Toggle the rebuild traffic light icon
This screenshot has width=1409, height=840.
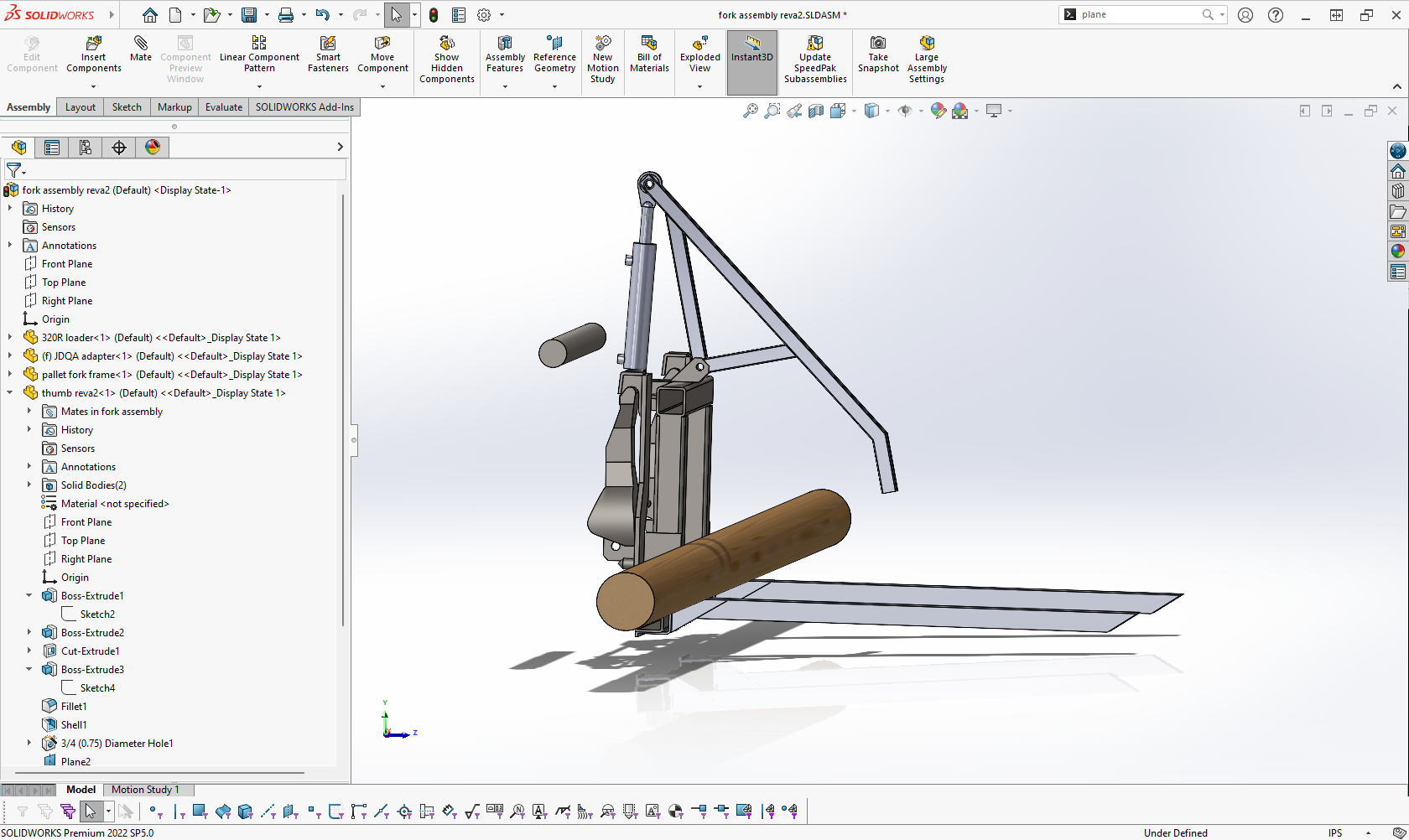(434, 15)
